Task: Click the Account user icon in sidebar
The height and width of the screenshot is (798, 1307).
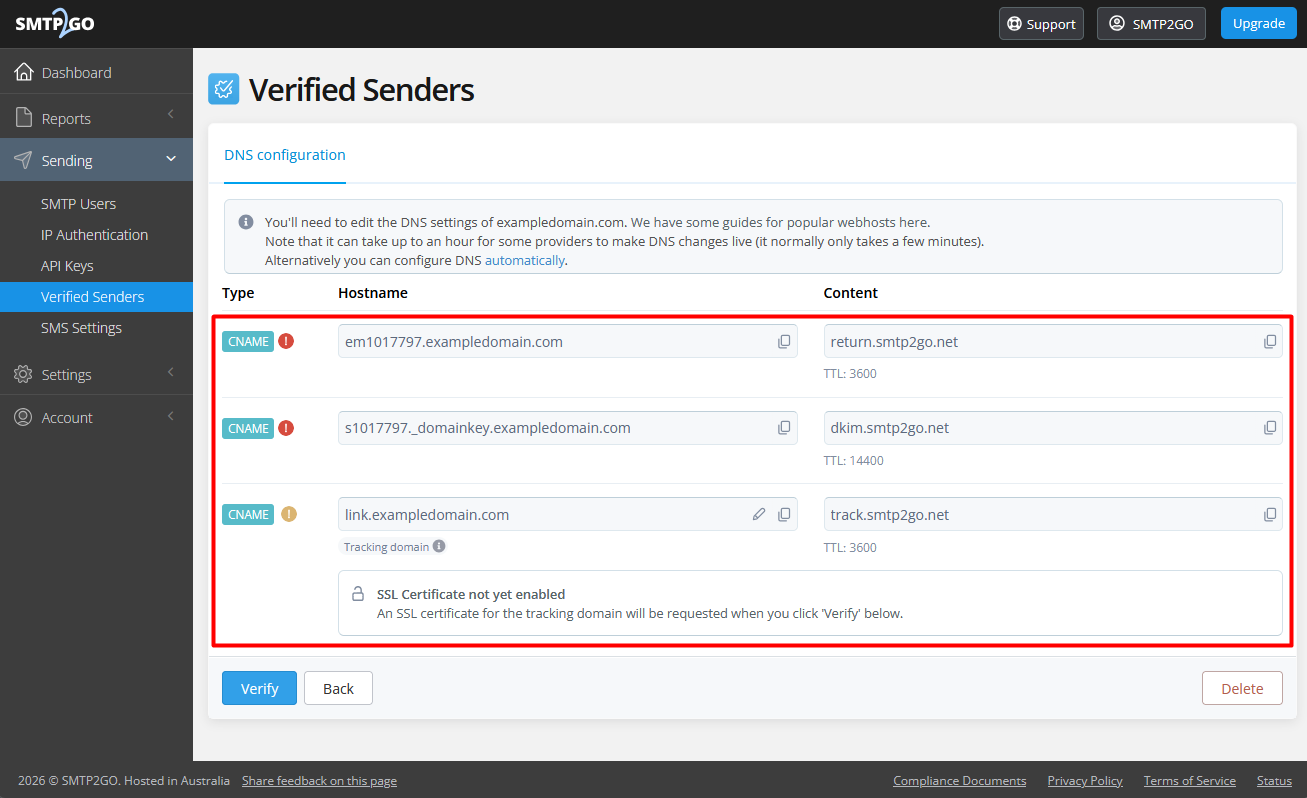Action: pyautogui.click(x=24, y=417)
